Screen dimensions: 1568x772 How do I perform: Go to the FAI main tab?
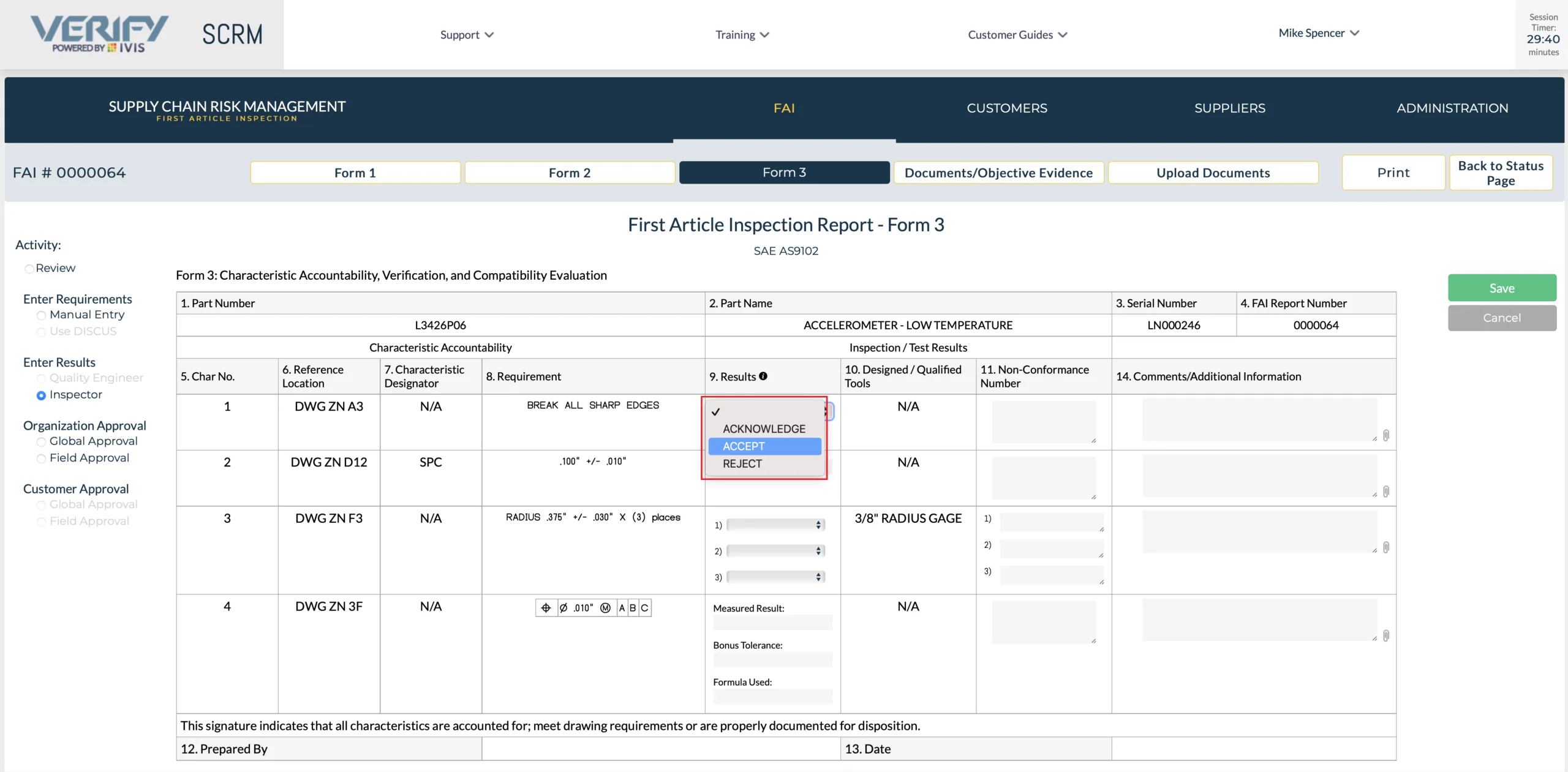[784, 108]
